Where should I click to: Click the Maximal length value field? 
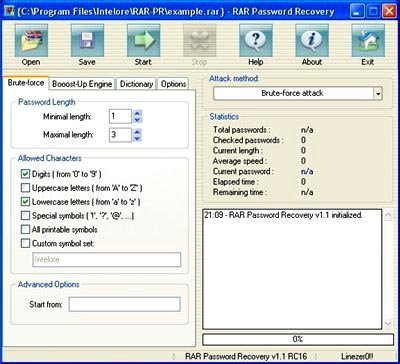pos(120,135)
